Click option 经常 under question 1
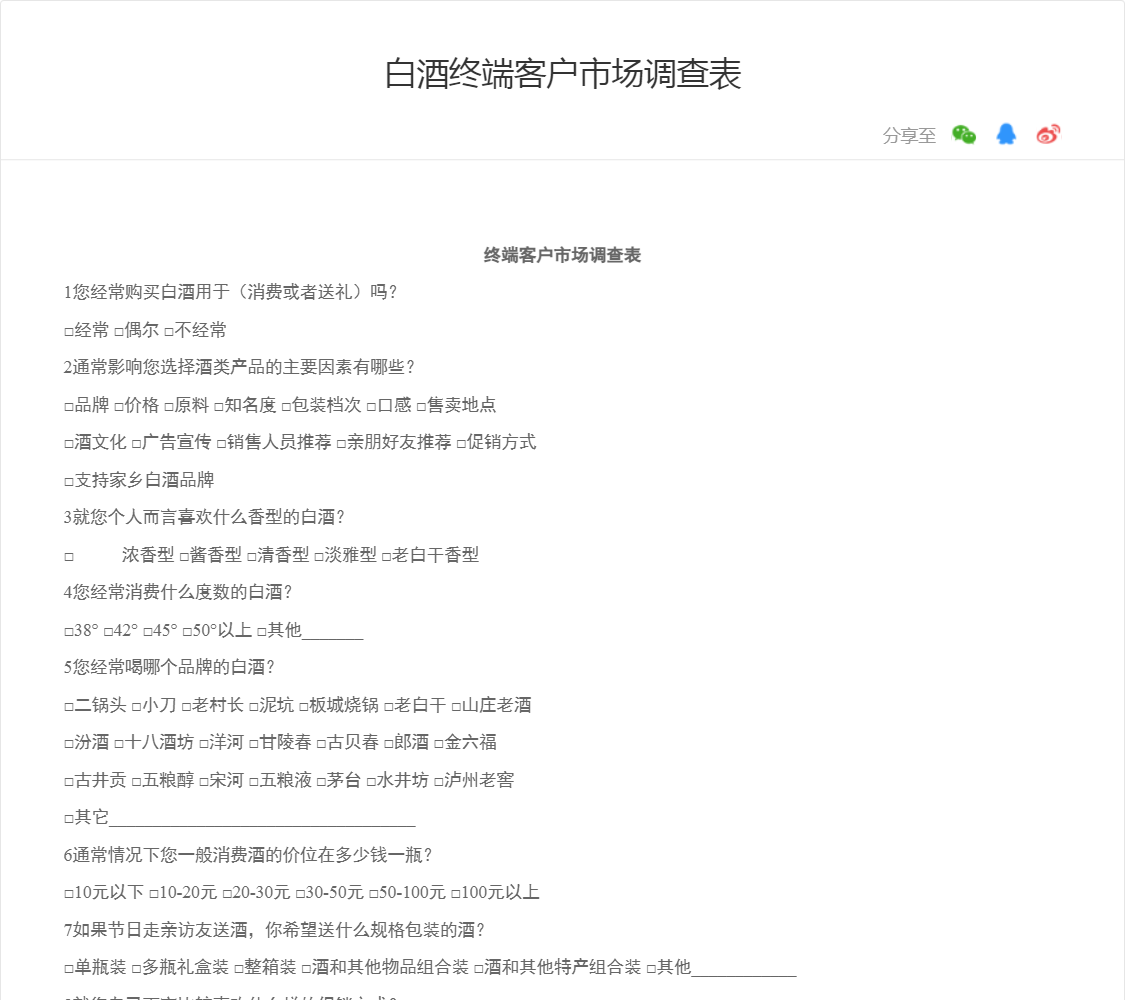 point(86,330)
